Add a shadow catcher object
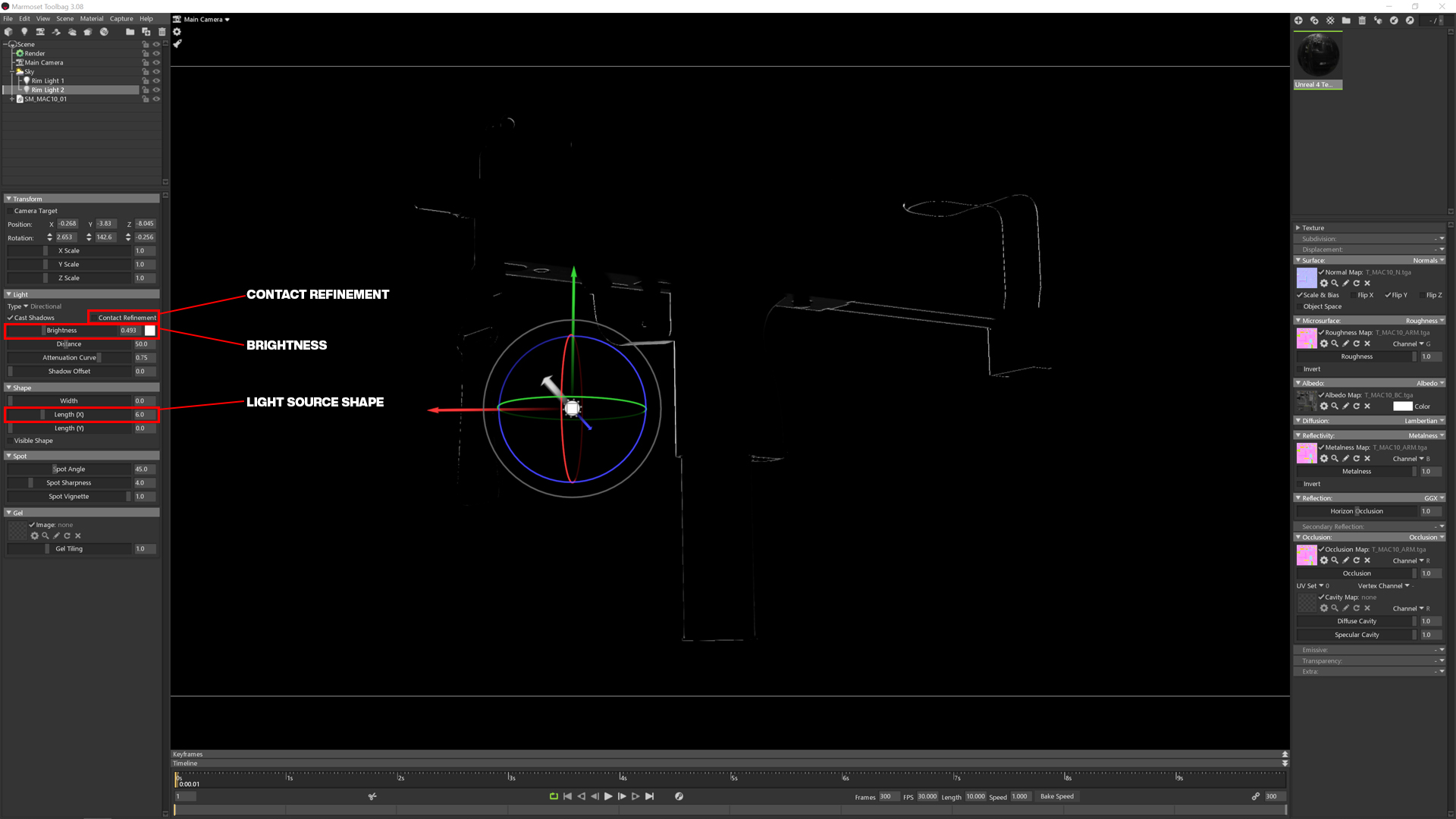This screenshot has width=1456, height=819. (56, 32)
